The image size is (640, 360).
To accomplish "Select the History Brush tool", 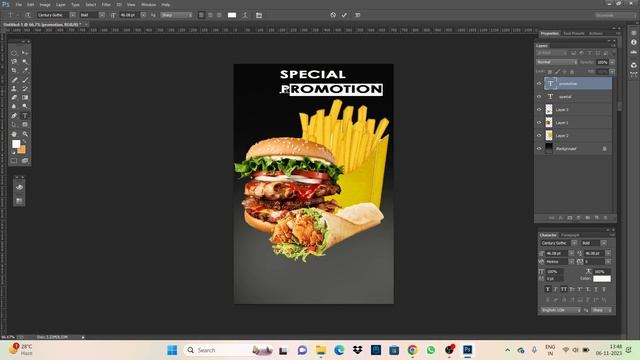I will click(x=25, y=89).
